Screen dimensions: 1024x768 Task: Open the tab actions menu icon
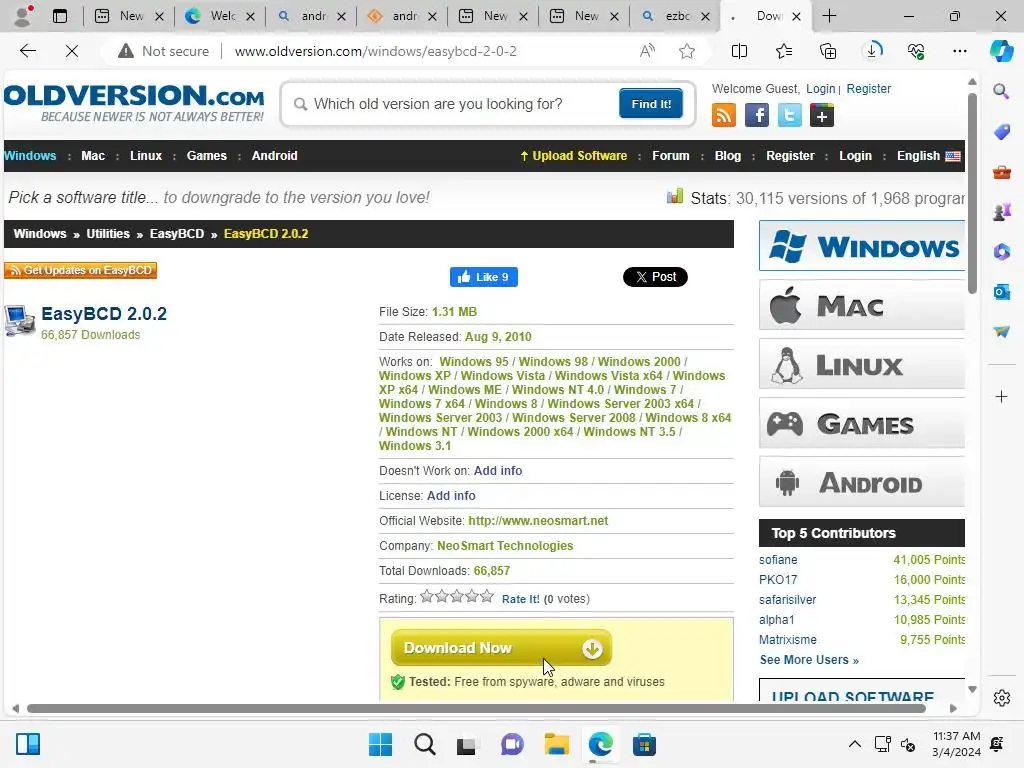[59, 16]
